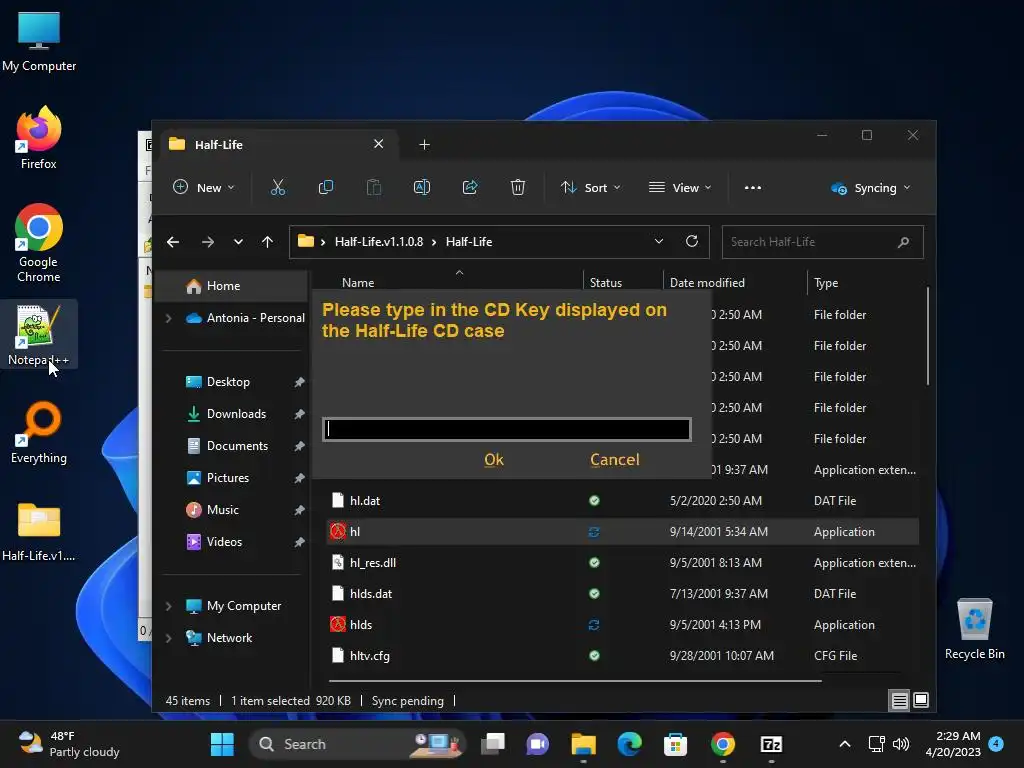This screenshot has width=1024, height=768.
Task: Show hidden system tray icons
Action: click(844, 744)
